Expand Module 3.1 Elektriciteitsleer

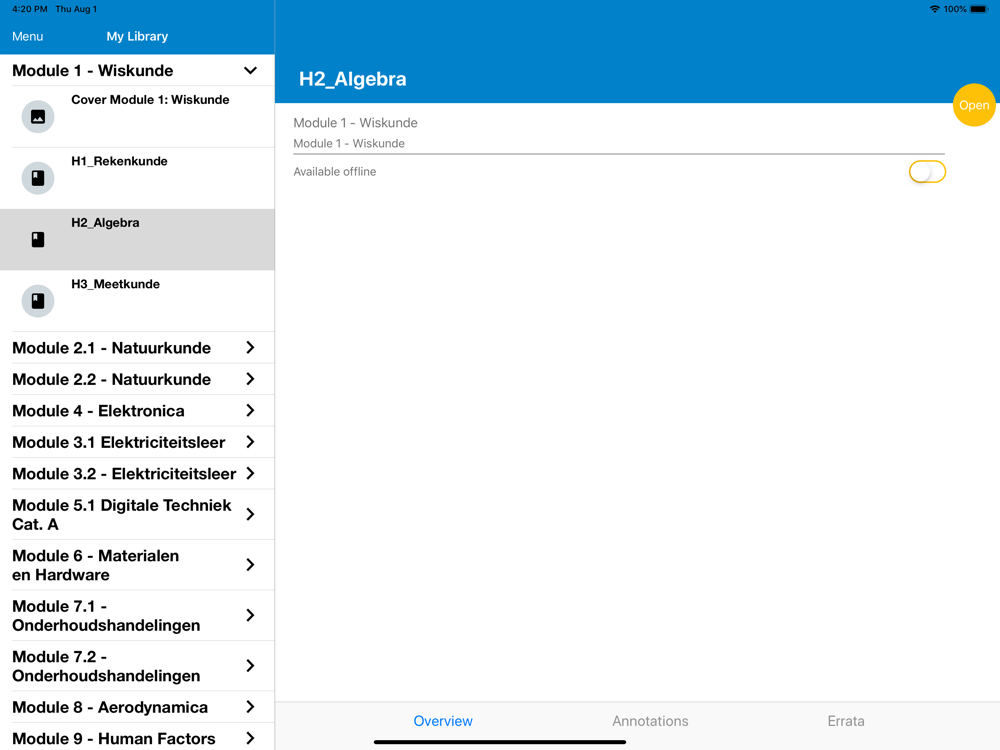click(x=137, y=442)
